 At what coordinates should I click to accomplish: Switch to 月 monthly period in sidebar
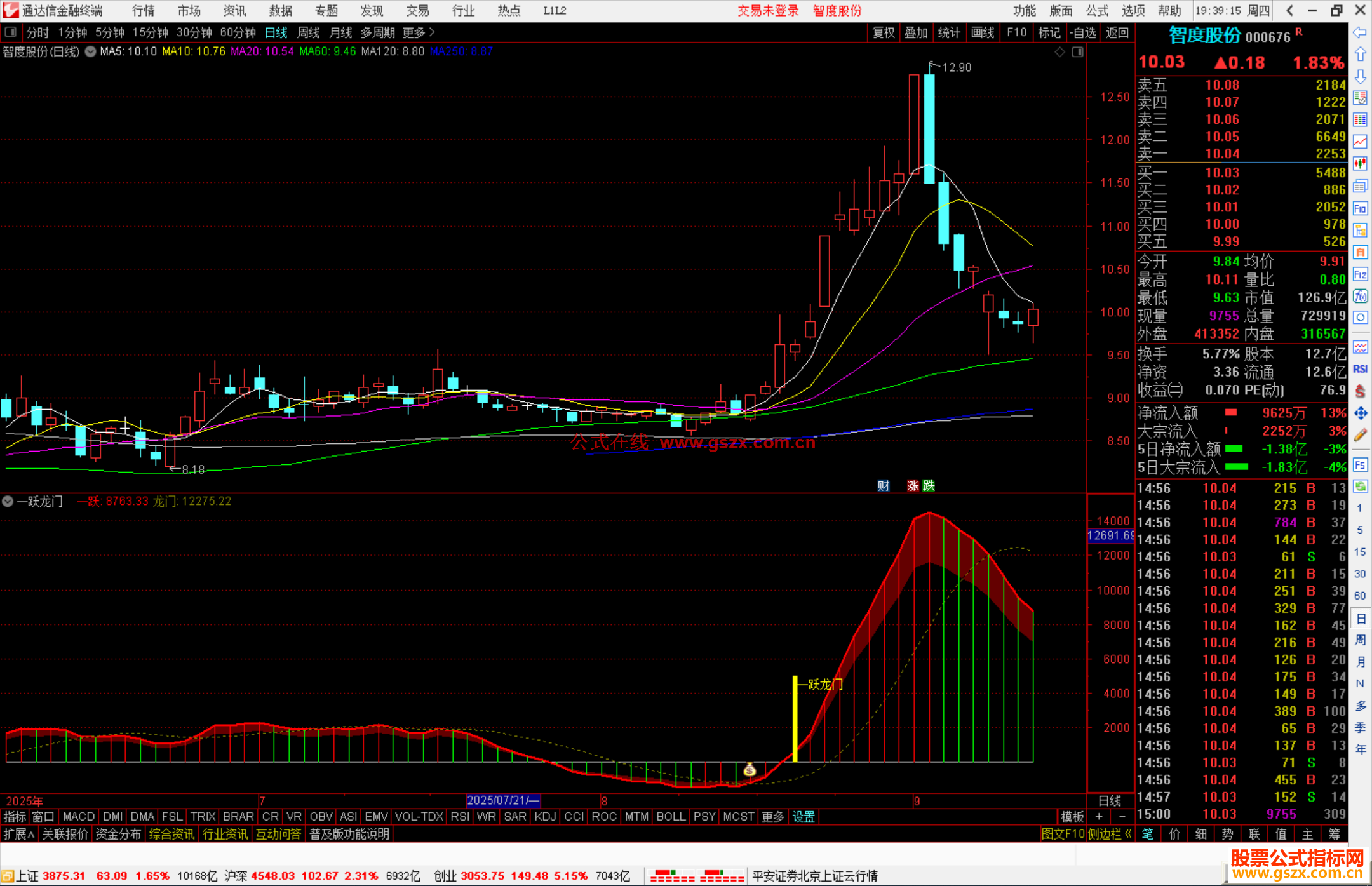tap(1360, 662)
